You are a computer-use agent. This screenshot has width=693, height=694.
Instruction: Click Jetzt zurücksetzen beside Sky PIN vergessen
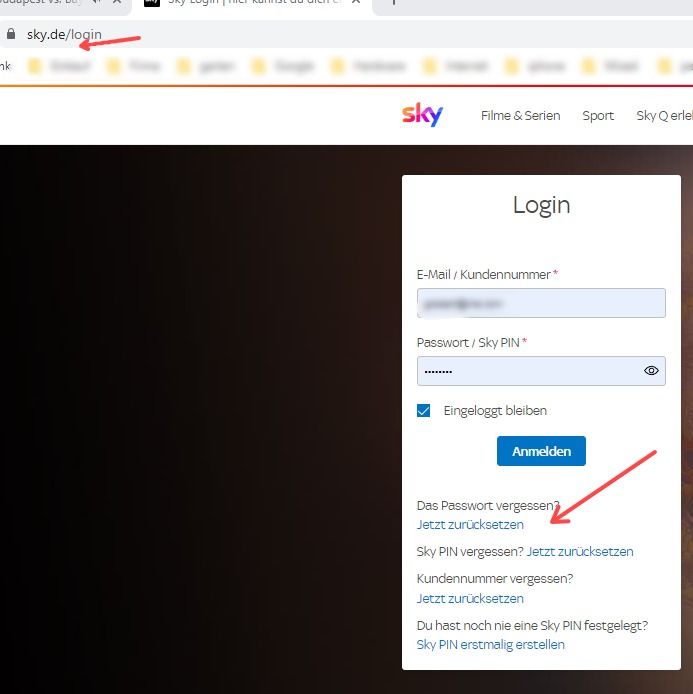click(x=580, y=551)
